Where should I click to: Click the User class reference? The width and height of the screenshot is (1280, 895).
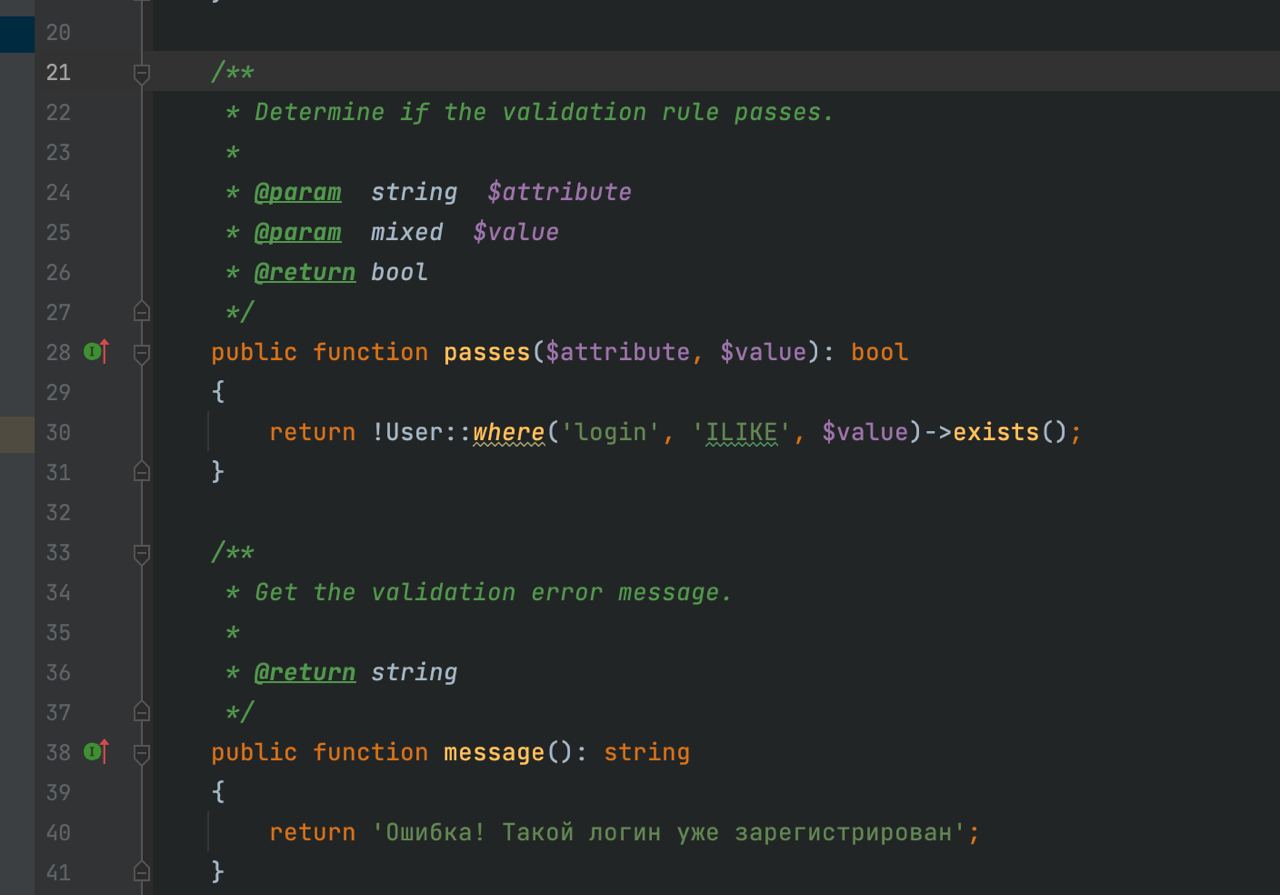click(415, 432)
